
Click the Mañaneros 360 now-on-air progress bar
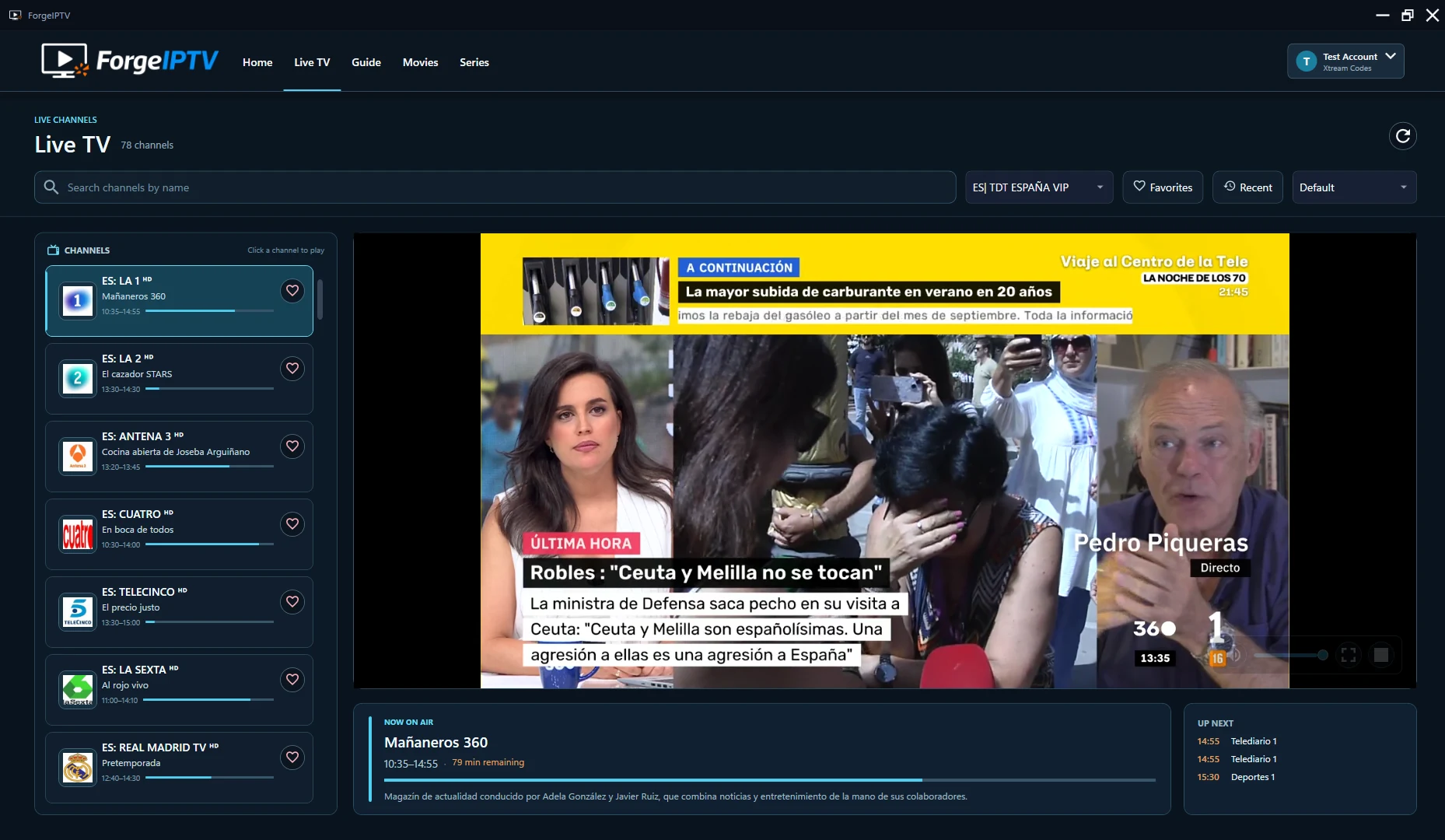(769, 779)
